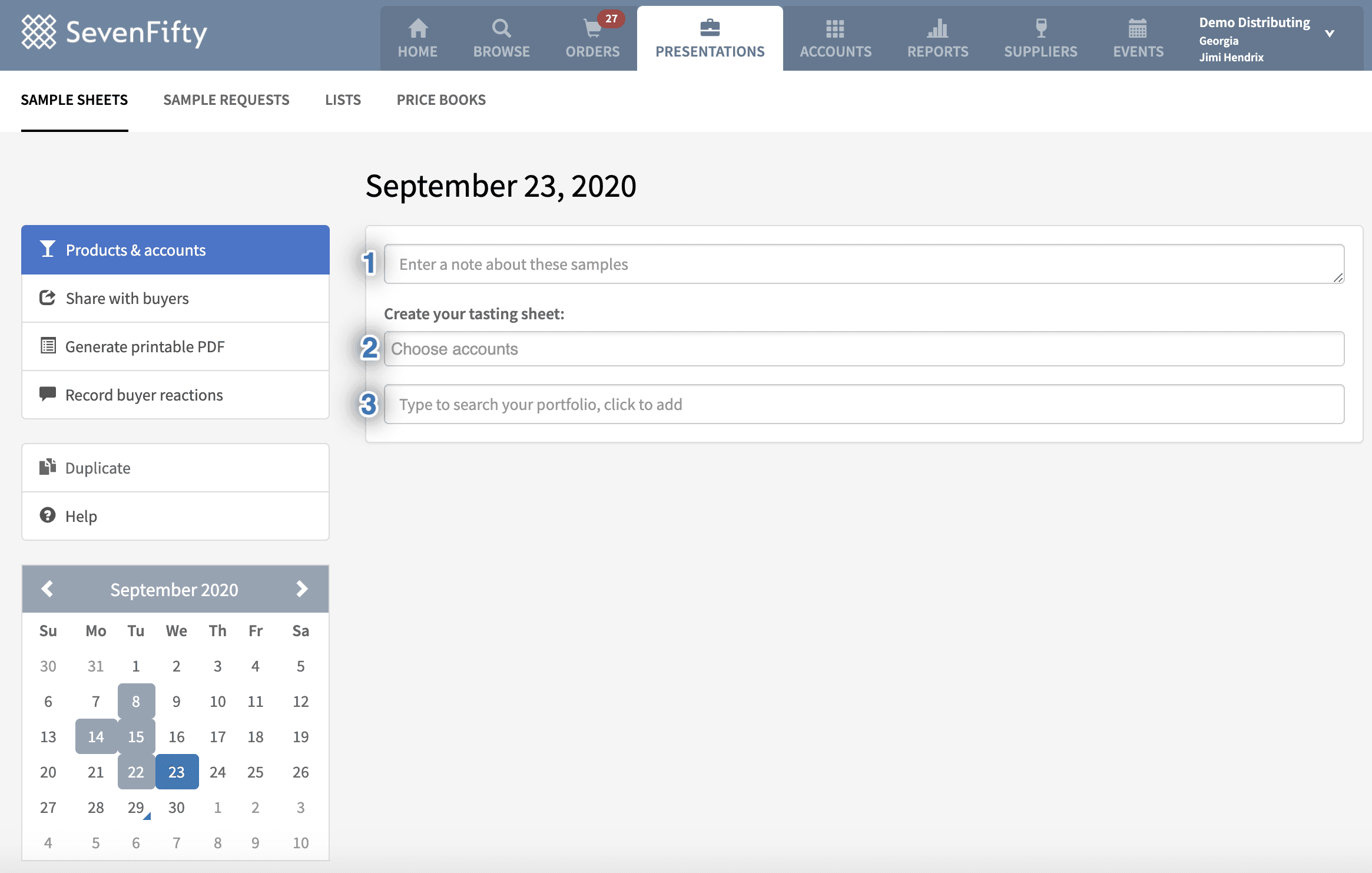Click the SevenFifty logo
The height and width of the screenshot is (873, 1372).
pos(114,32)
